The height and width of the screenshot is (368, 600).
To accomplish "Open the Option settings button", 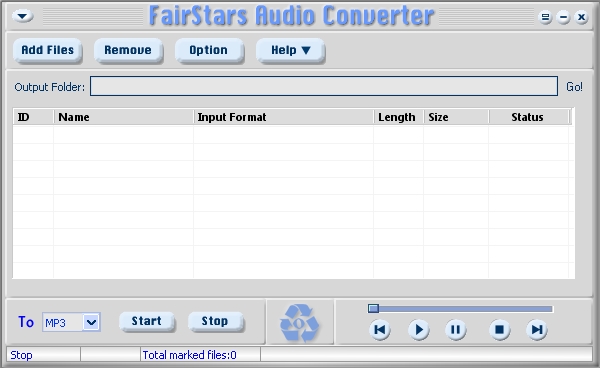I will (209, 50).
